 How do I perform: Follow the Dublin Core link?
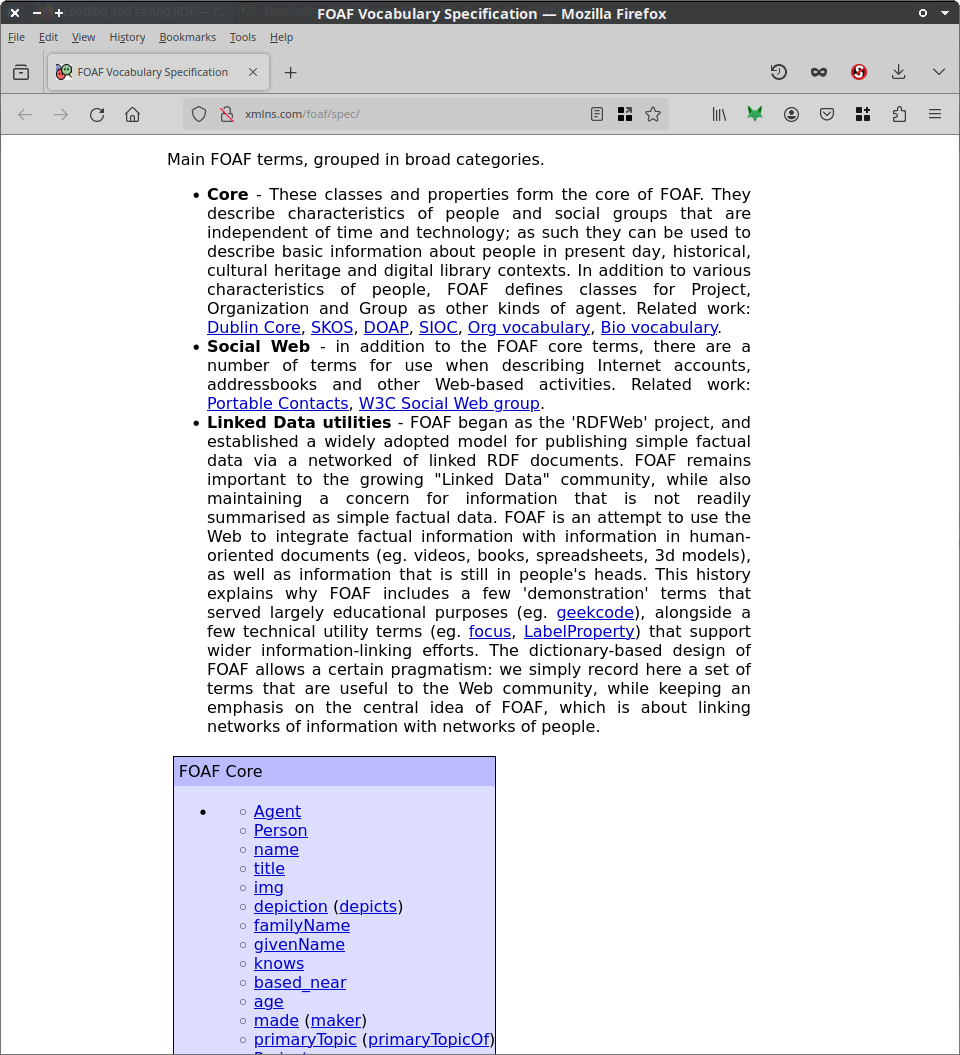click(x=253, y=327)
